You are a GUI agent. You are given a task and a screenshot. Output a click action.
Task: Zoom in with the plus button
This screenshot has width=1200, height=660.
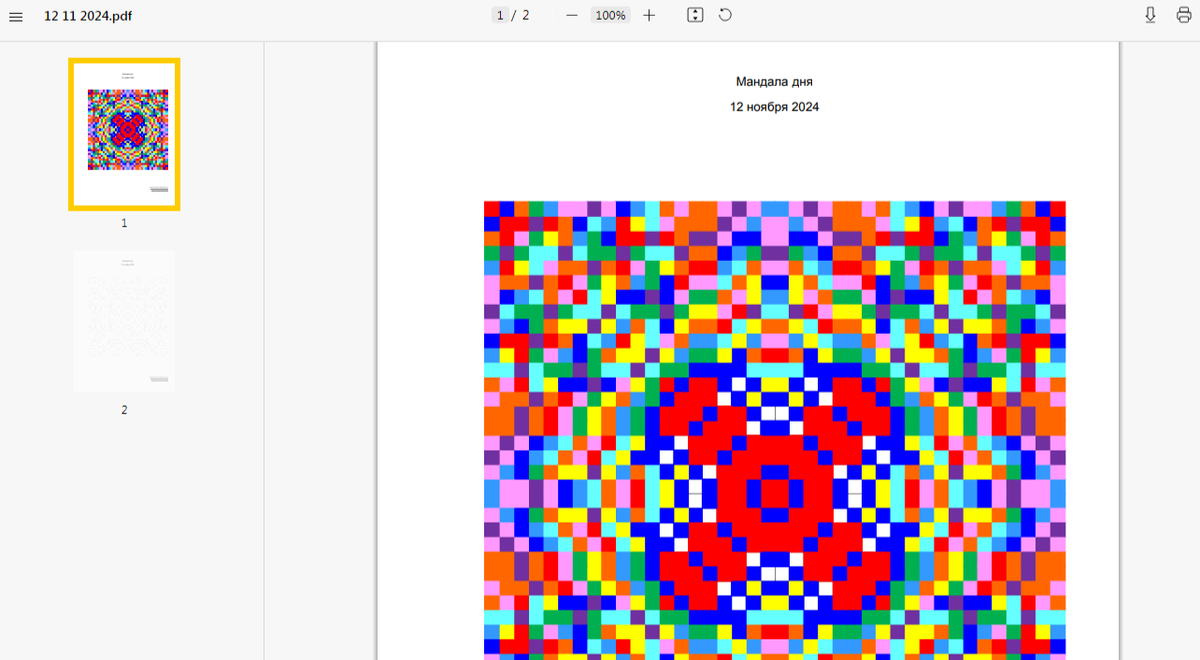point(649,15)
